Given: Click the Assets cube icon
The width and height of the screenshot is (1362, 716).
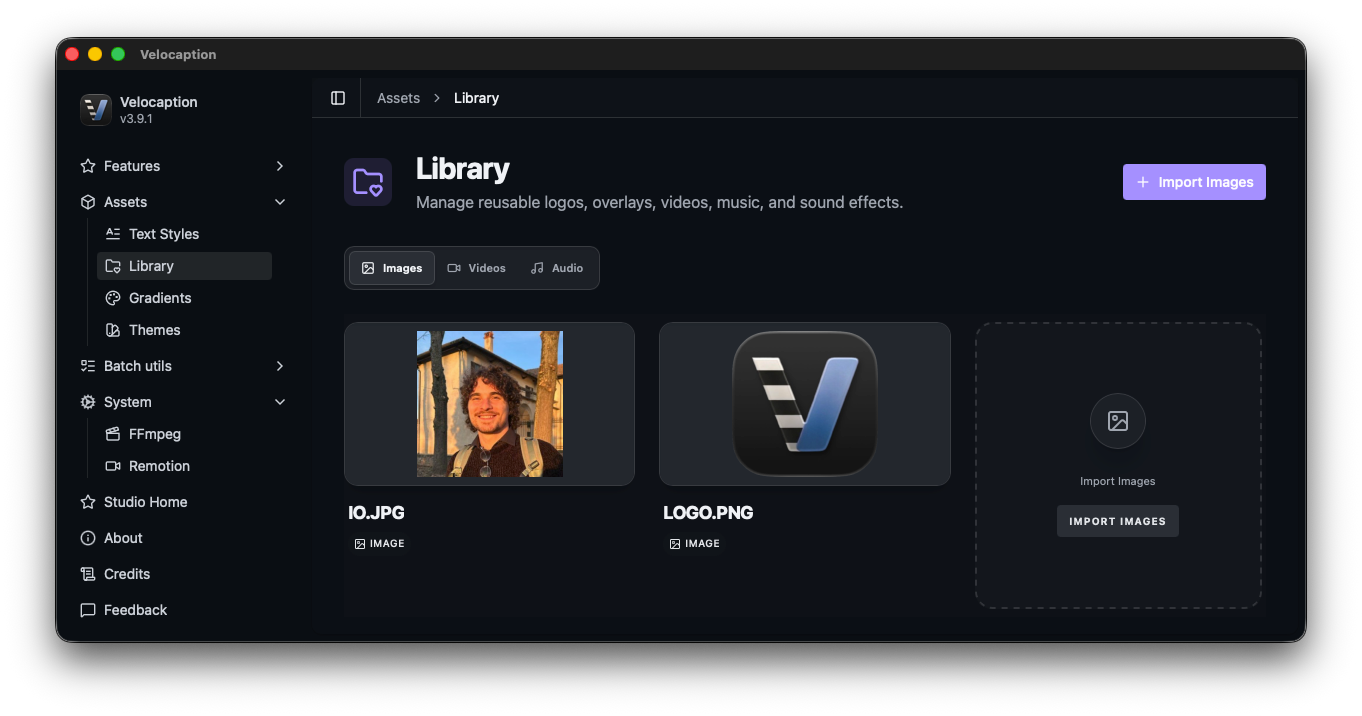Looking at the screenshot, I should coord(88,202).
